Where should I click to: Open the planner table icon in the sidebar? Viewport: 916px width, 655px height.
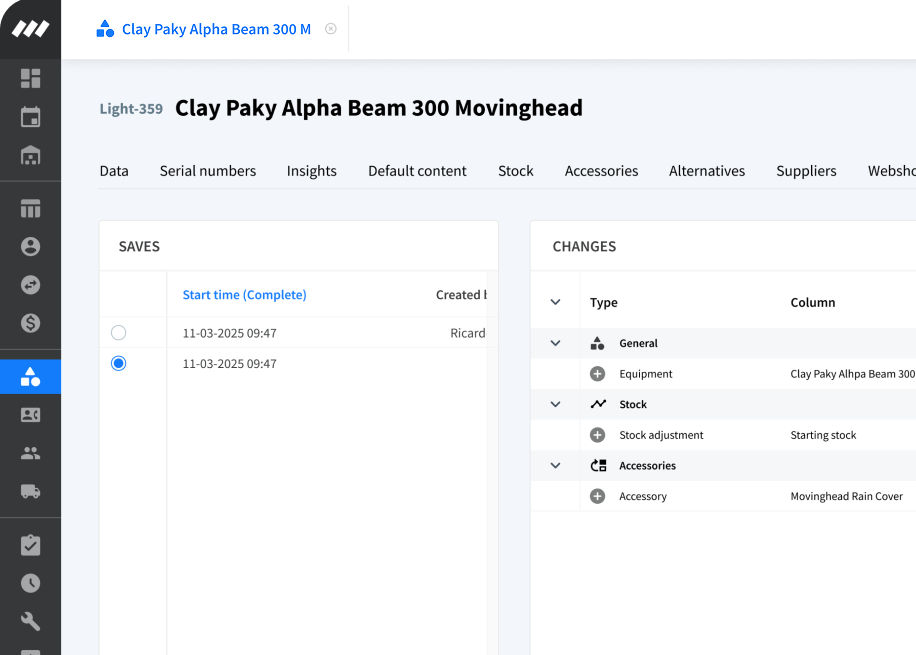30,208
